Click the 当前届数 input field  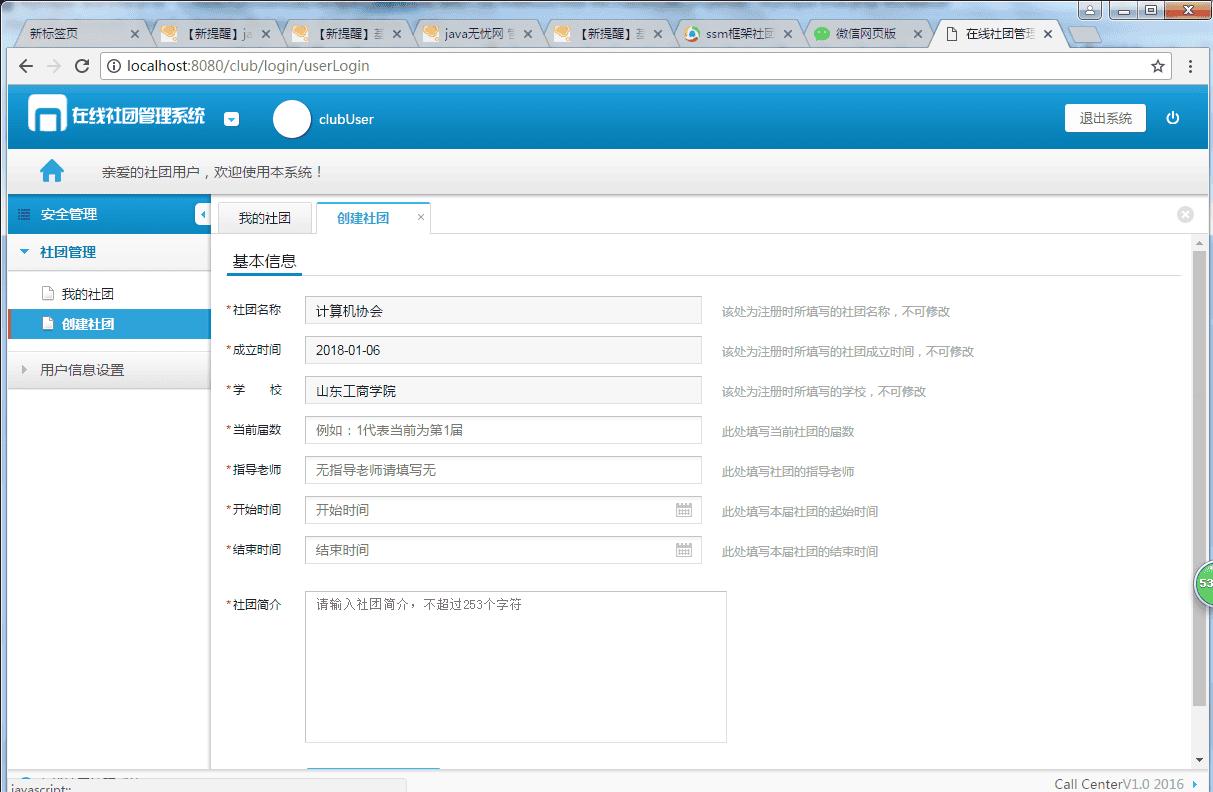[x=503, y=430]
